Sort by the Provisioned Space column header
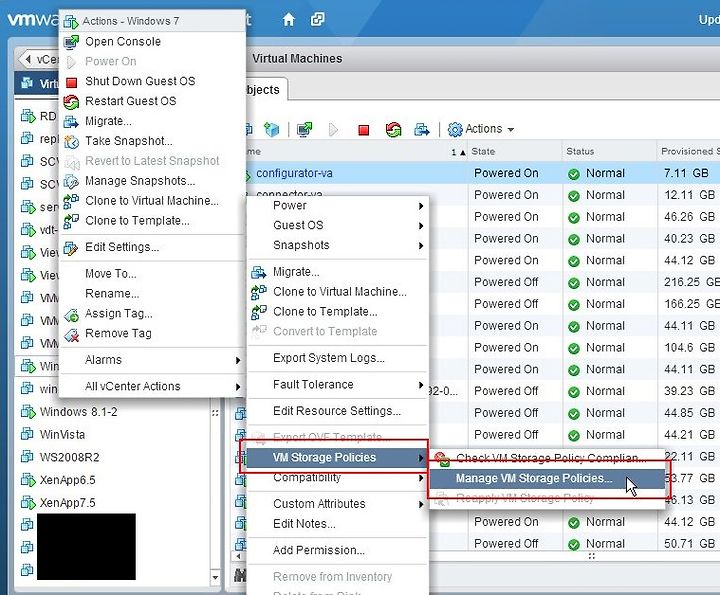The image size is (720, 595). 690,152
